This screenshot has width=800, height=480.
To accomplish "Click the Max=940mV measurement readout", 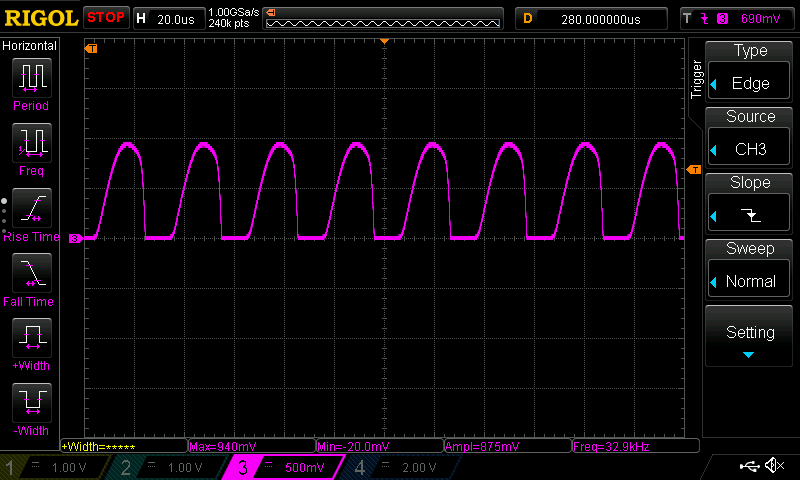I will click(x=252, y=446).
